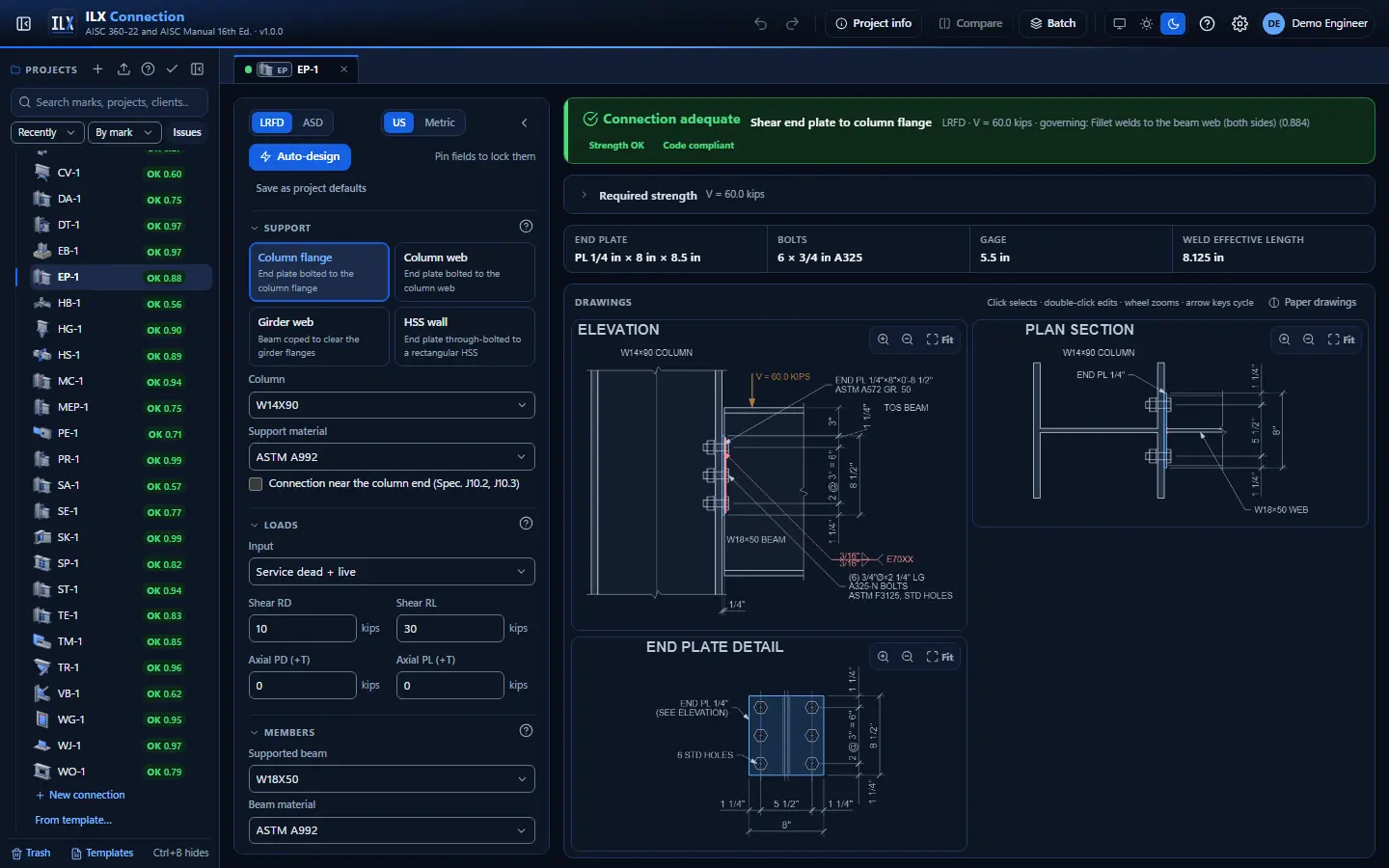Image resolution: width=1389 pixels, height=868 pixels.
Task: Select the system display theme monitor icon
Action: tap(1119, 23)
